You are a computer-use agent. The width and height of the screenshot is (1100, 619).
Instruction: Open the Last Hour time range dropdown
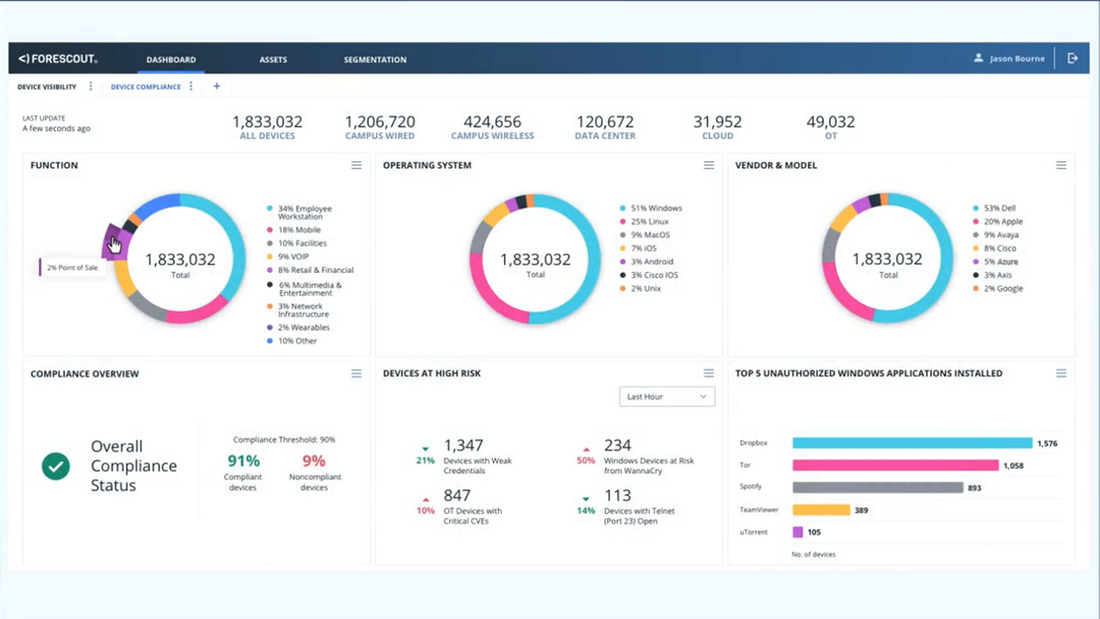666,396
